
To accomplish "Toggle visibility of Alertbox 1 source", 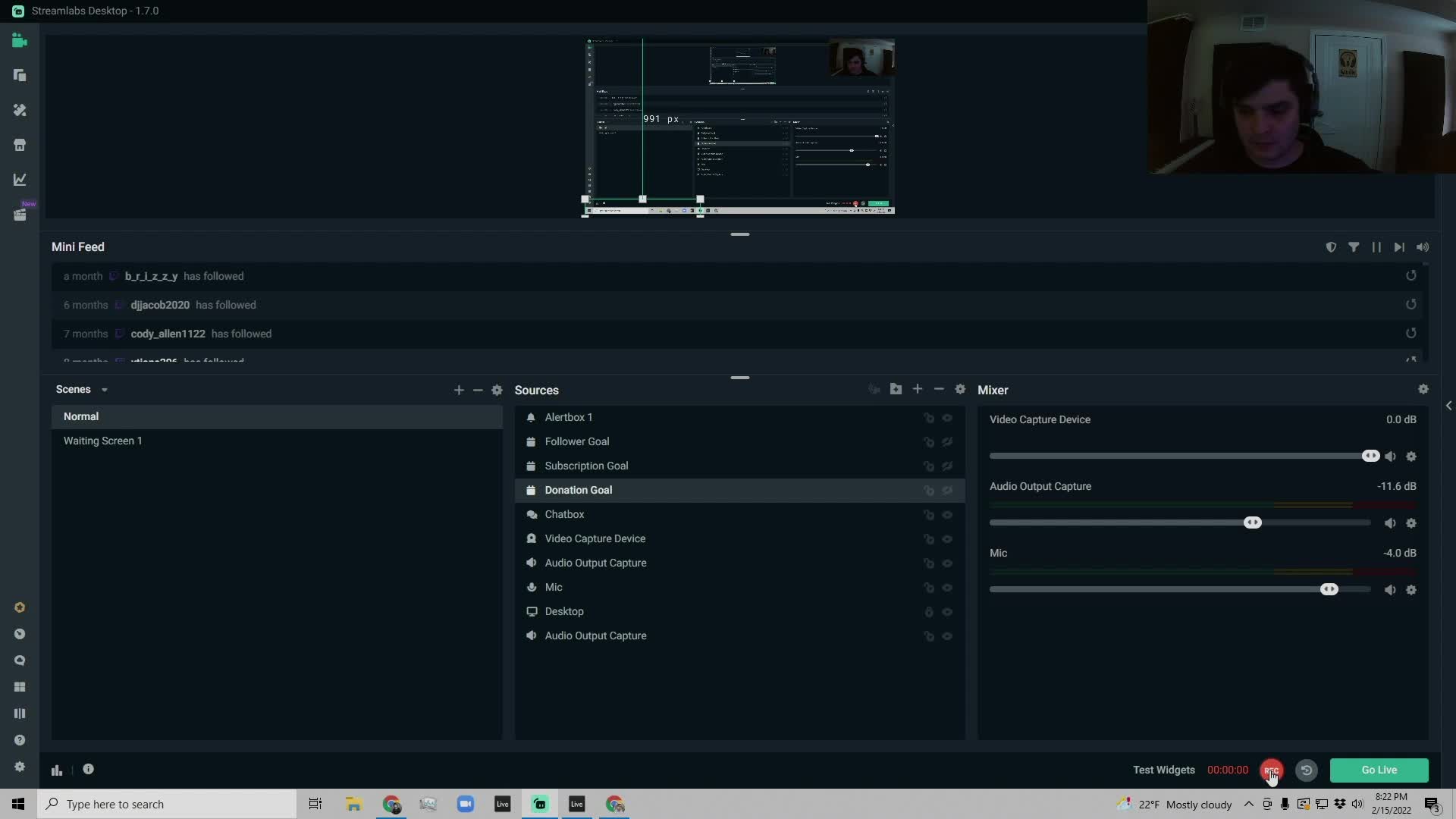I will tap(947, 418).
